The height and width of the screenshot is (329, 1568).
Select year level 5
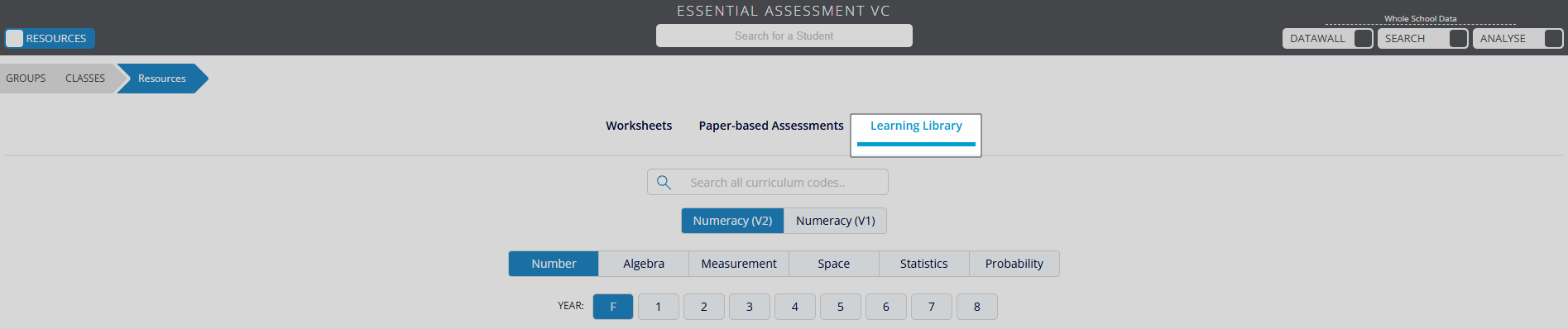[x=841, y=307]
